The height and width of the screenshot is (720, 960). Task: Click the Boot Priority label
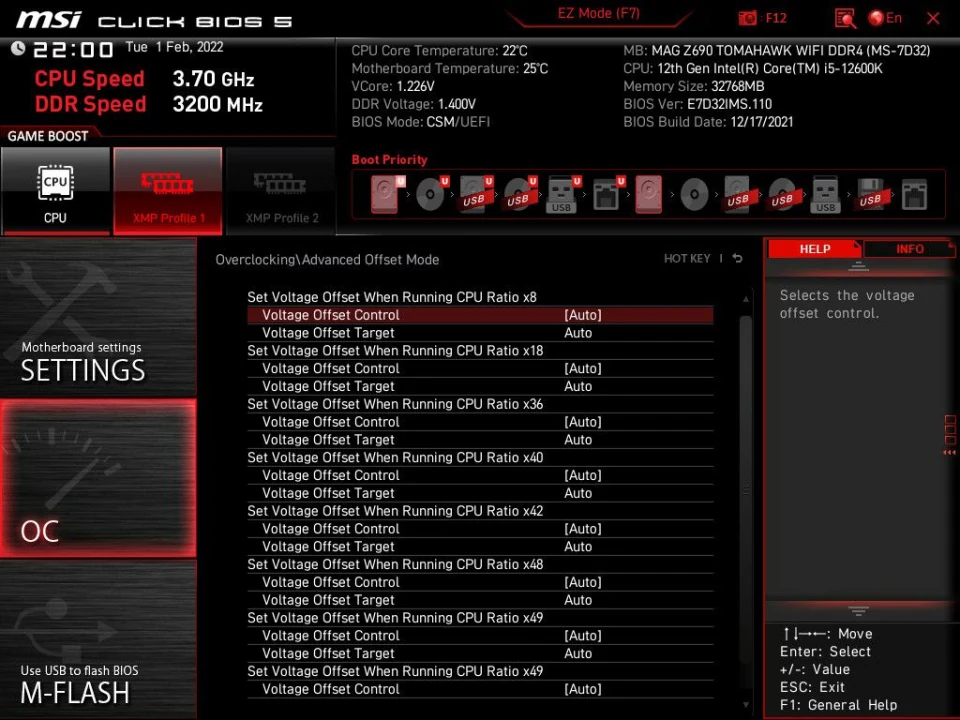[x=389, y=159]
